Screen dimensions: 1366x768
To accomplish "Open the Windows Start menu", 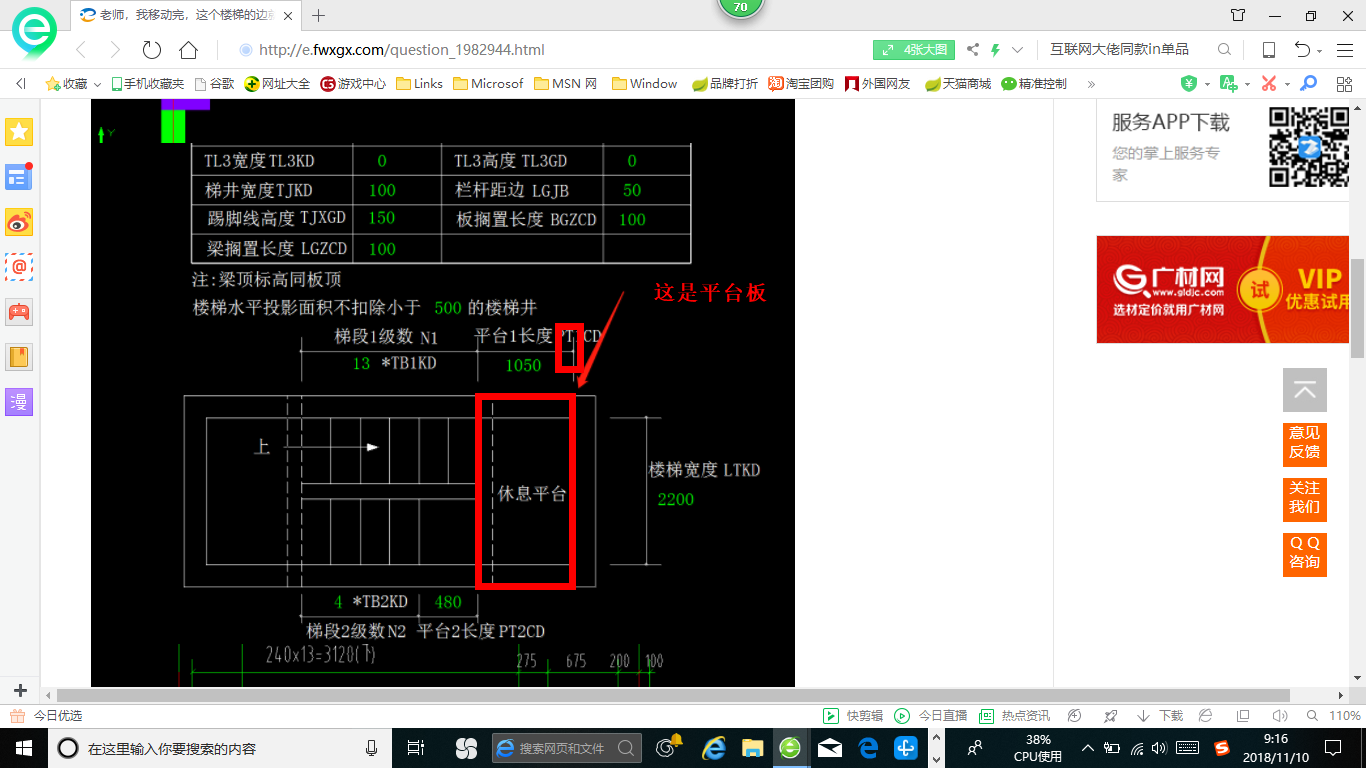I will click(x=22, y=748).
